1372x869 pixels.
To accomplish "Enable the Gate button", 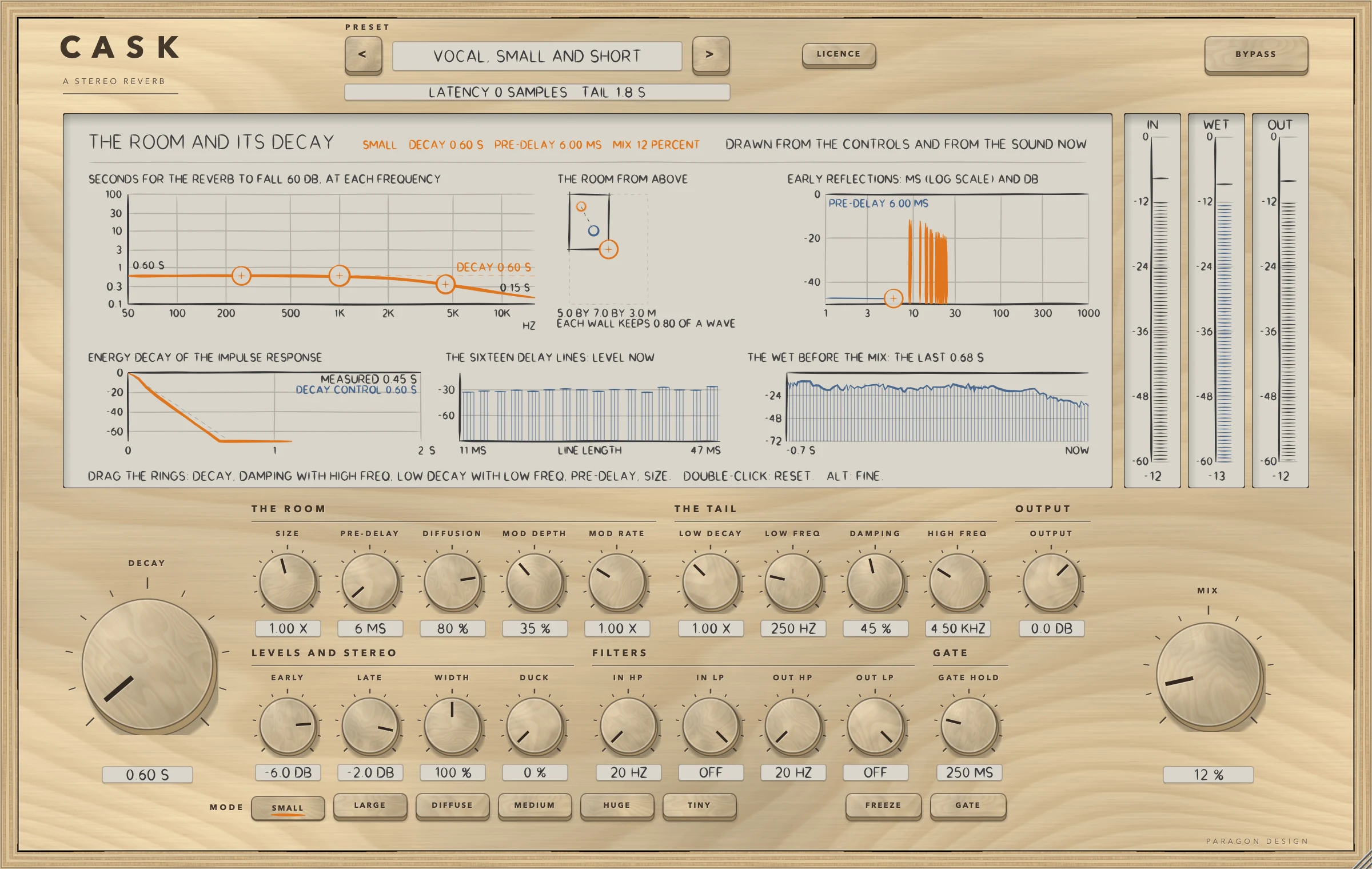I will 968,806.
